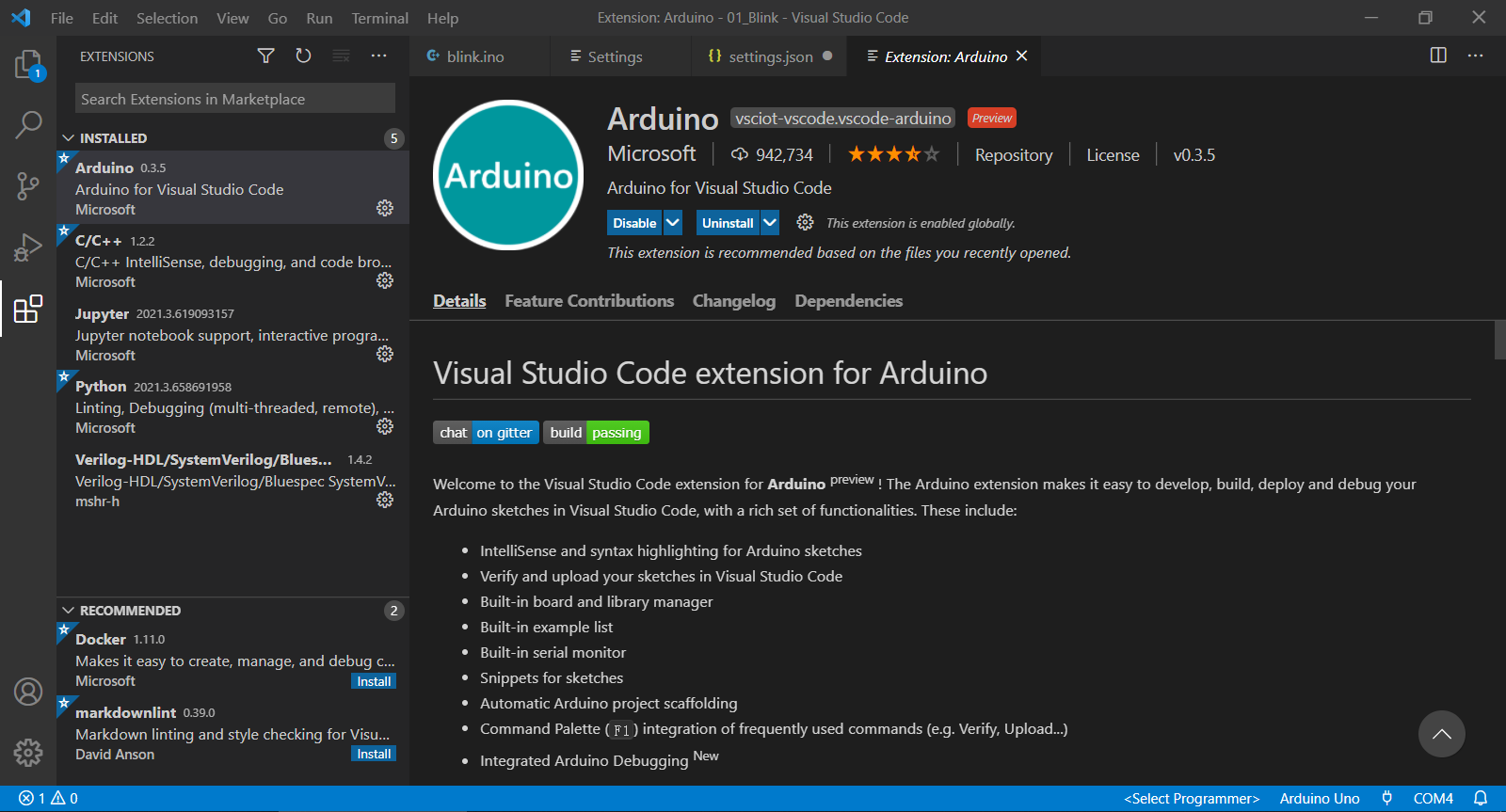Viewport: 1506px width, 812px height.
Task: Open the Repository link
Action: (1014, 155)
